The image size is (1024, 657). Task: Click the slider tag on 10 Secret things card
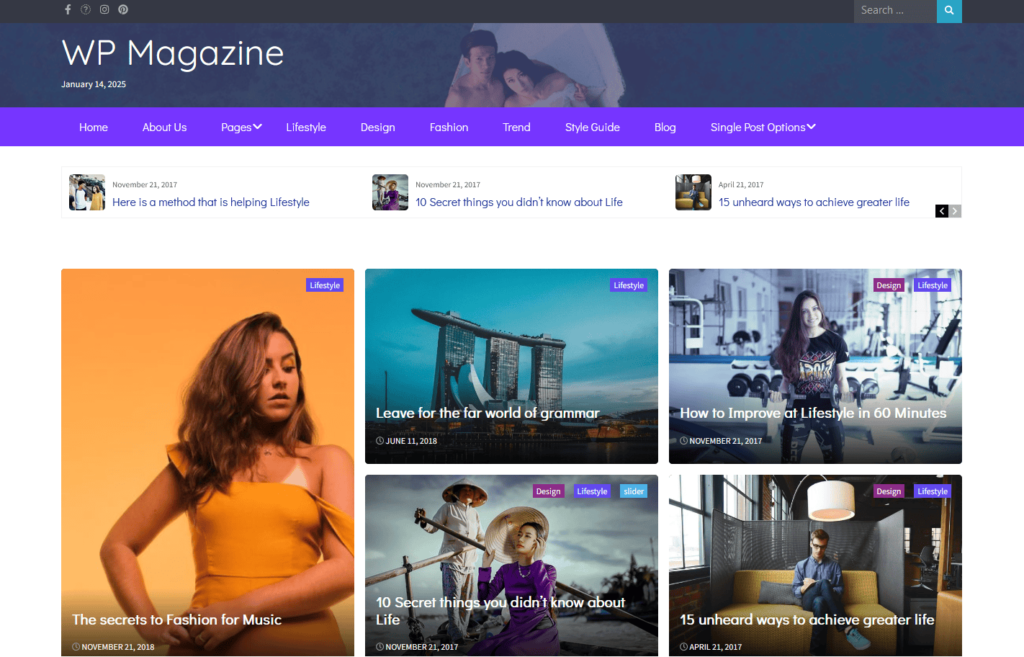633,492
